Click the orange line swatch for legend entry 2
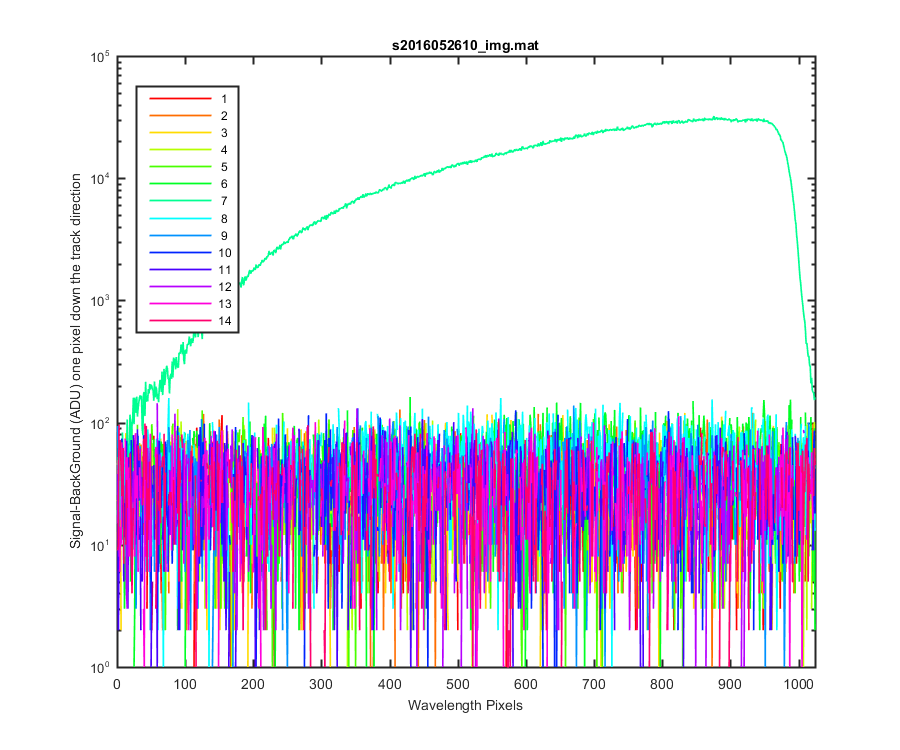 pos(180,116)
